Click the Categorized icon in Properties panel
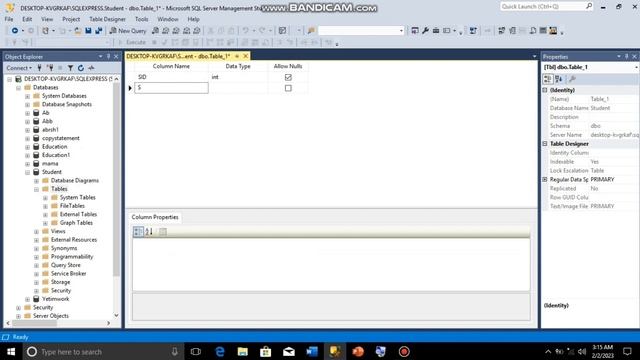 [x=548, y=79]
